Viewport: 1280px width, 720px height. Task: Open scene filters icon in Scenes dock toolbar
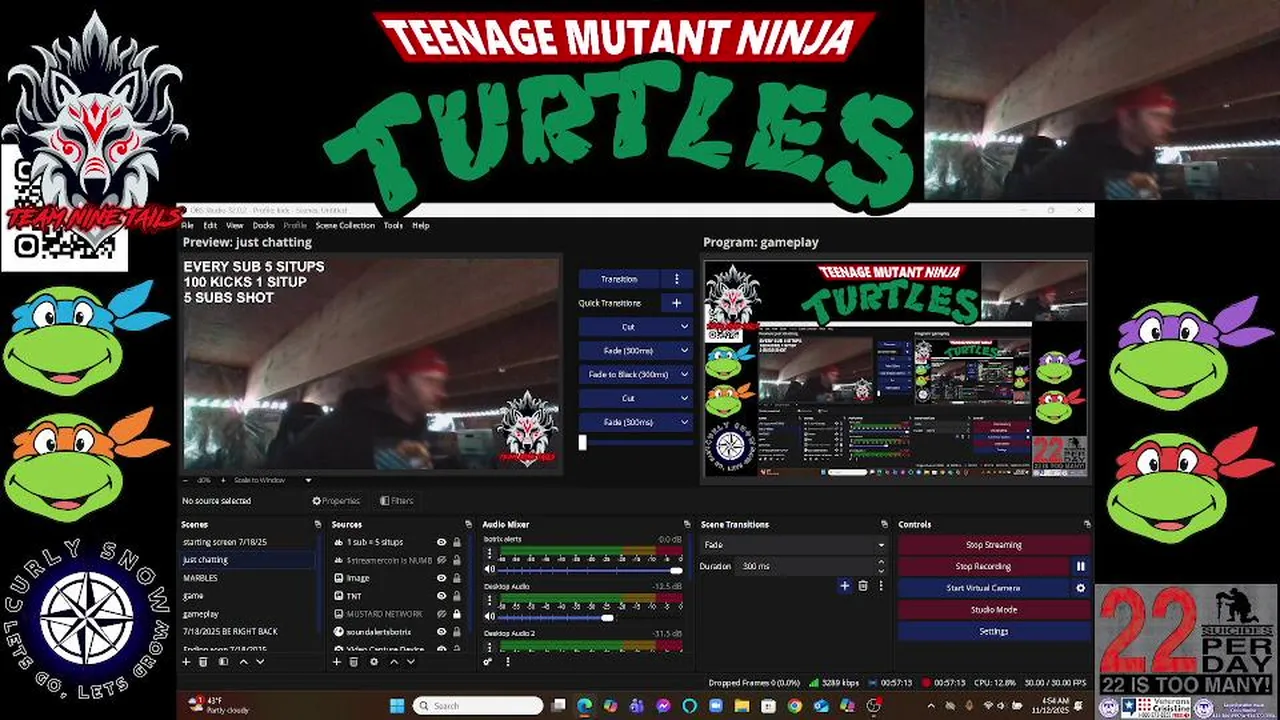point(223,662)
